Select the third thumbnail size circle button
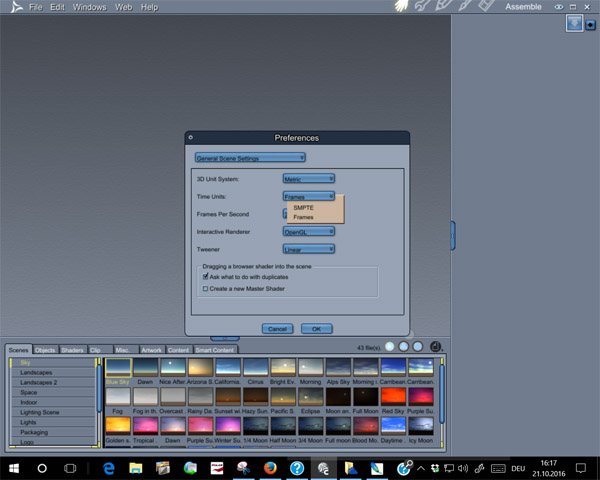Screen dimensions: 600x480 pyautogui.click(x=418, y=346)
